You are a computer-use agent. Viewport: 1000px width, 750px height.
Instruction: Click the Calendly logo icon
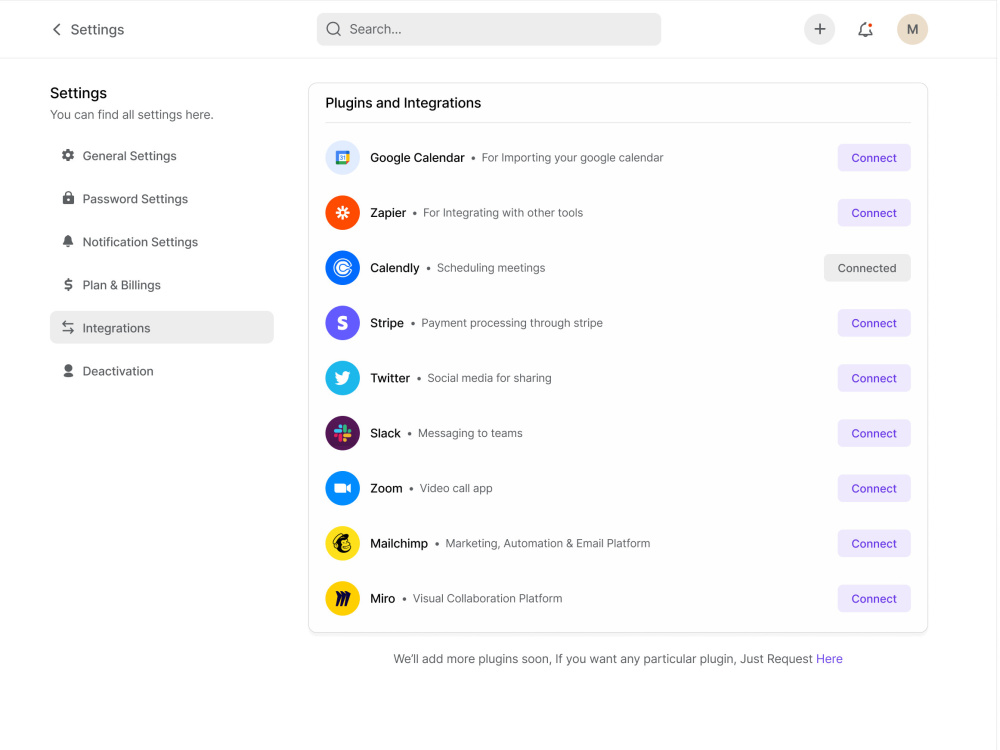click(342, 268)
